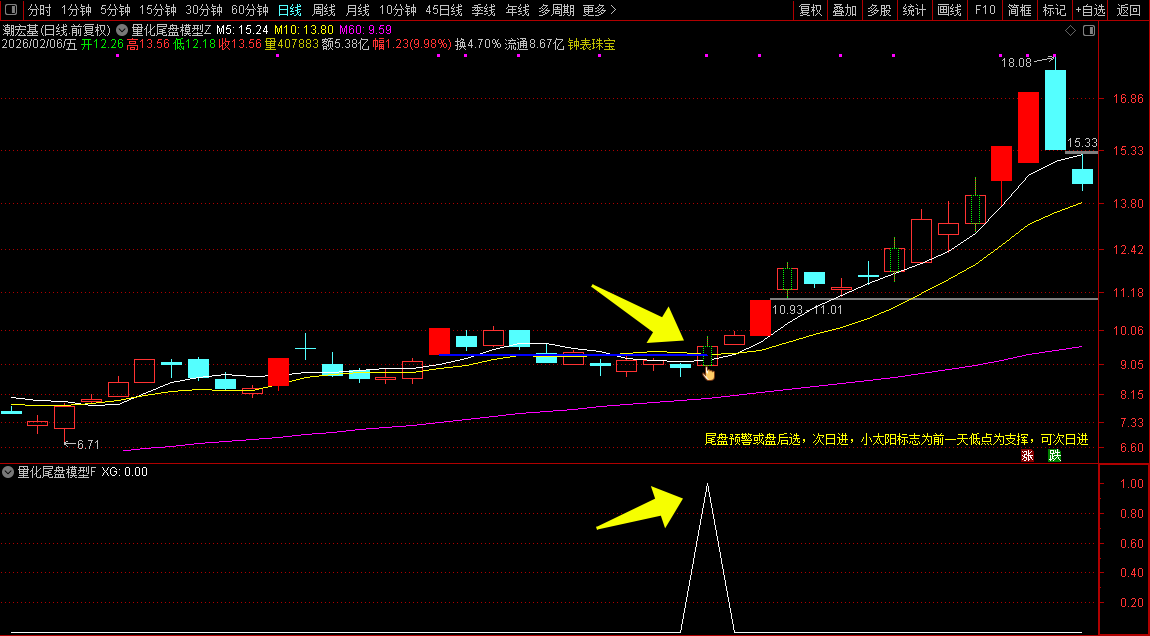1150x636 pixels.
Task: Switch to 分时 intraday view
Action: [40, 10]
